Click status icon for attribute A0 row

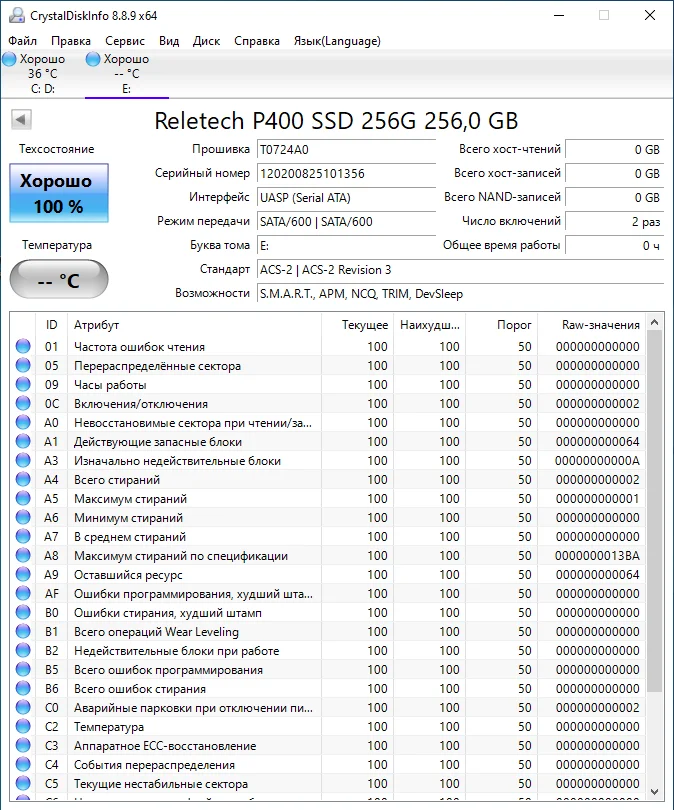23,423
